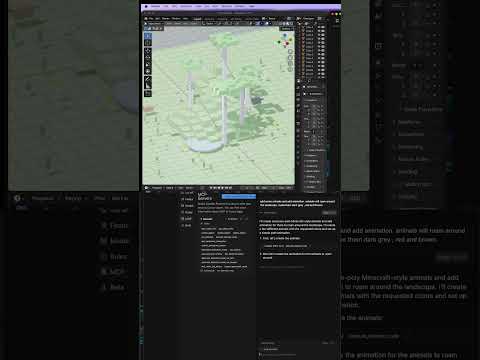This screenshot has width=480, height=360.
Task: Open the Object Mode dropdown in viewport header
Action: tap(155, 23)
